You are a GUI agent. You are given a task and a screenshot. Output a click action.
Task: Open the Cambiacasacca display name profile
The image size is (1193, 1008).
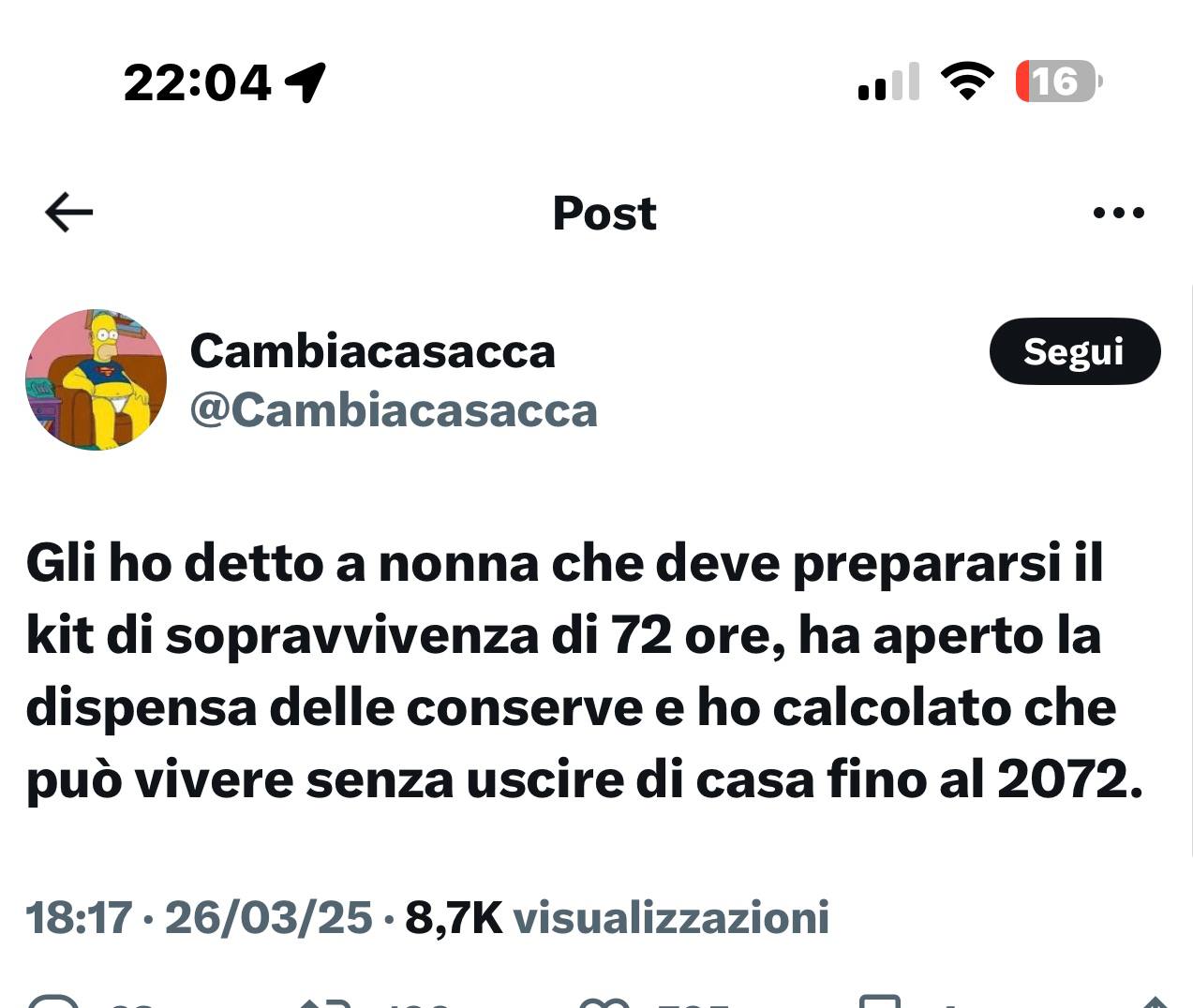pyautogui.click(x=373, y=351)
